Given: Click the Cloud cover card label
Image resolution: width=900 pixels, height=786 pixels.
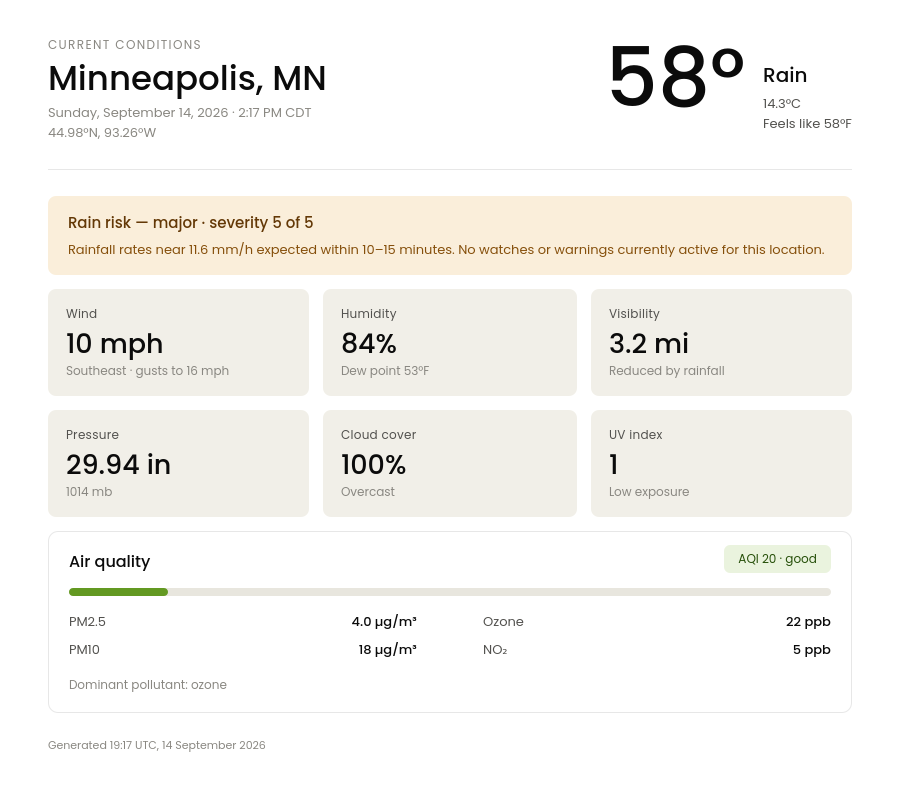Looking at the screenshot, I should 378,435.
